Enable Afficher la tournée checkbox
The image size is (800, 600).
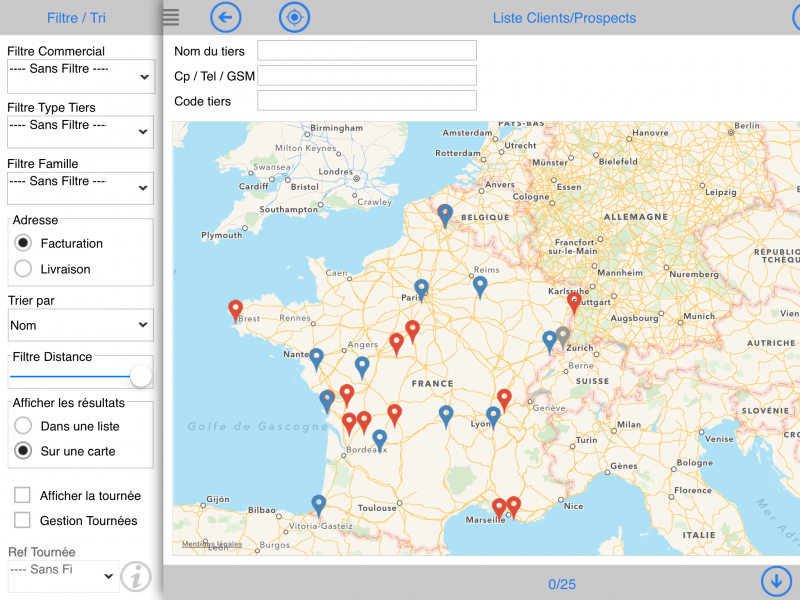tap(22, 495)
